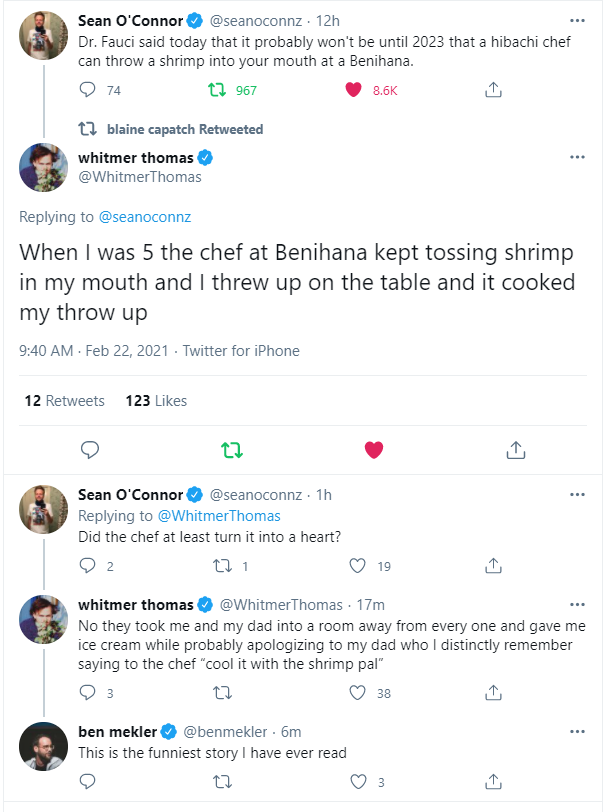616x812 pixels.
Task: Share the 'turn it into a heart' tweet
Action: [x=492, y=566]
